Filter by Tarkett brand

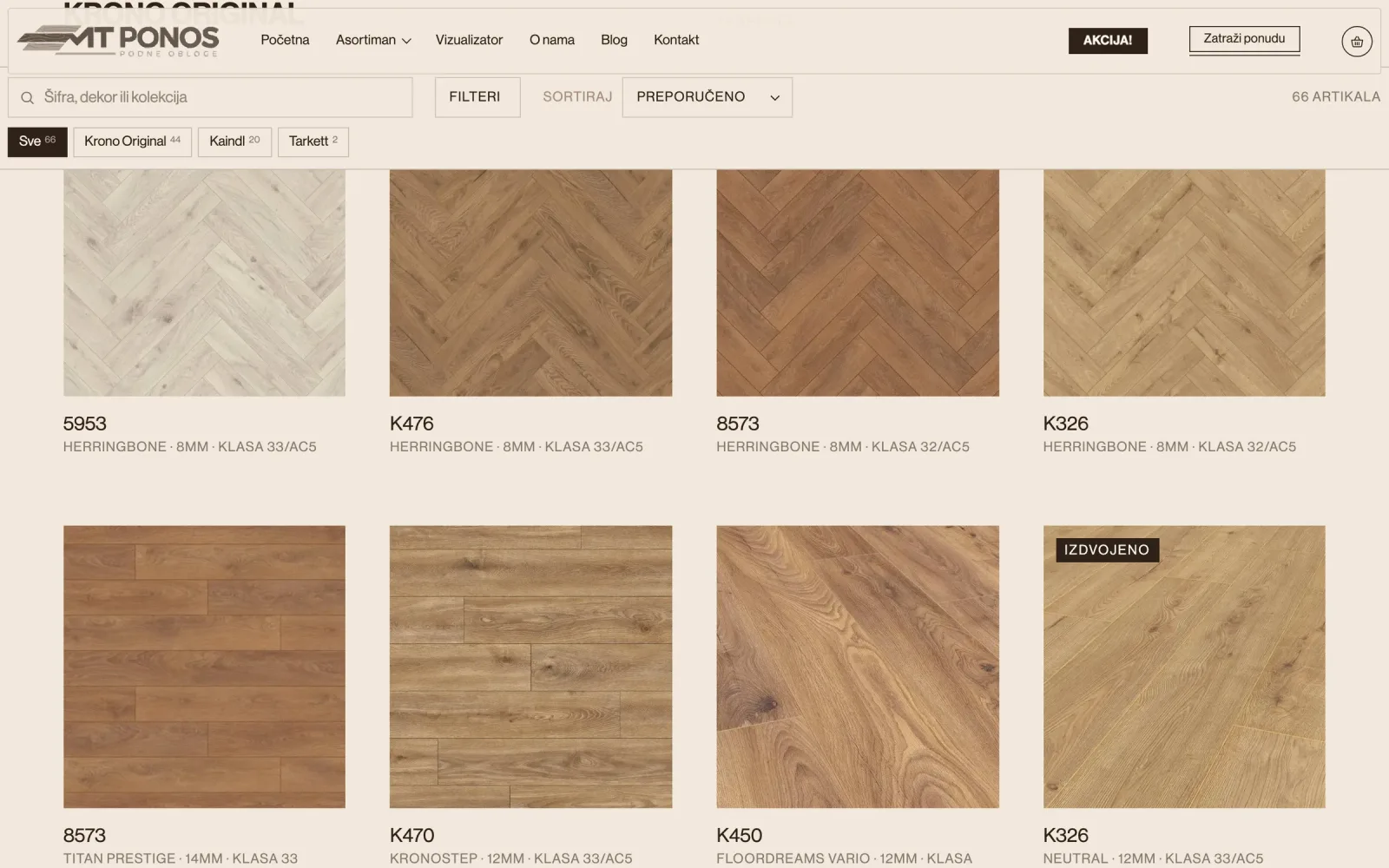[x=313, y=141]
